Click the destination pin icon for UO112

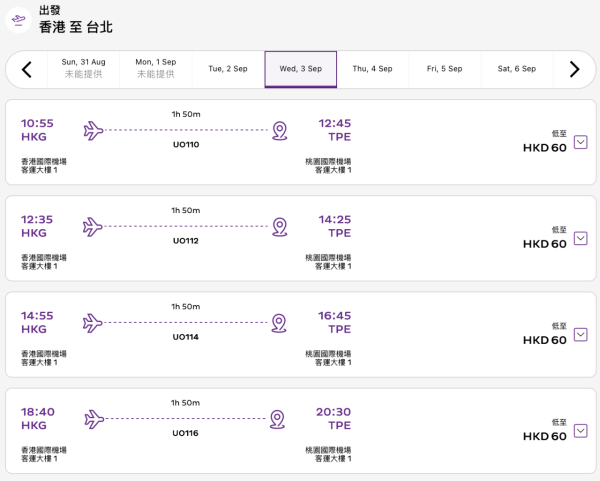pos(280,227)
